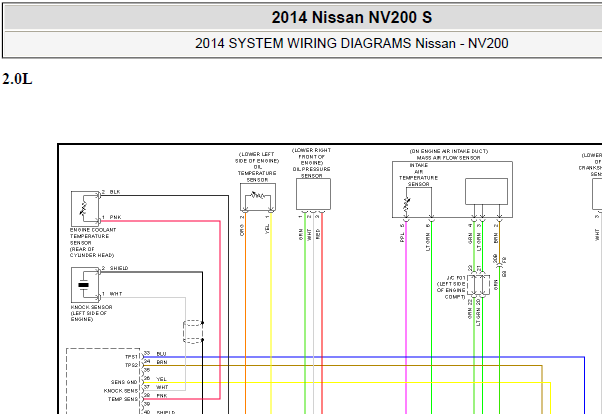Click the "BLU" wire label at pin 33
This screenshot has width=602, height=414.
click(x=161, y=354)
